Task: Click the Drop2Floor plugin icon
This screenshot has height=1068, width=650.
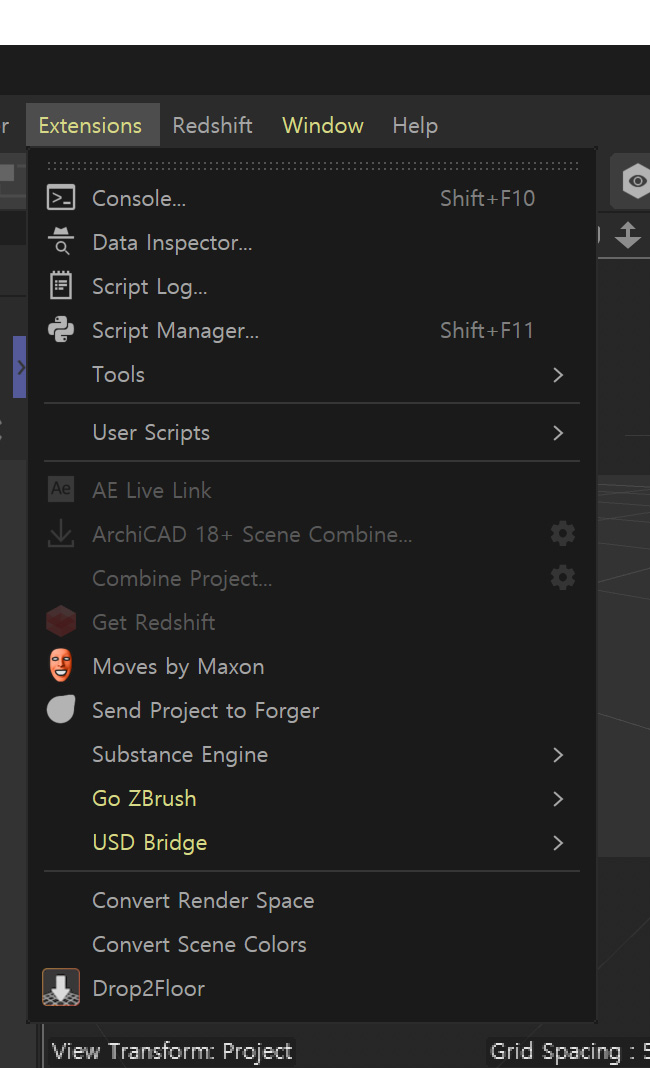Action: tap(61, 988)
